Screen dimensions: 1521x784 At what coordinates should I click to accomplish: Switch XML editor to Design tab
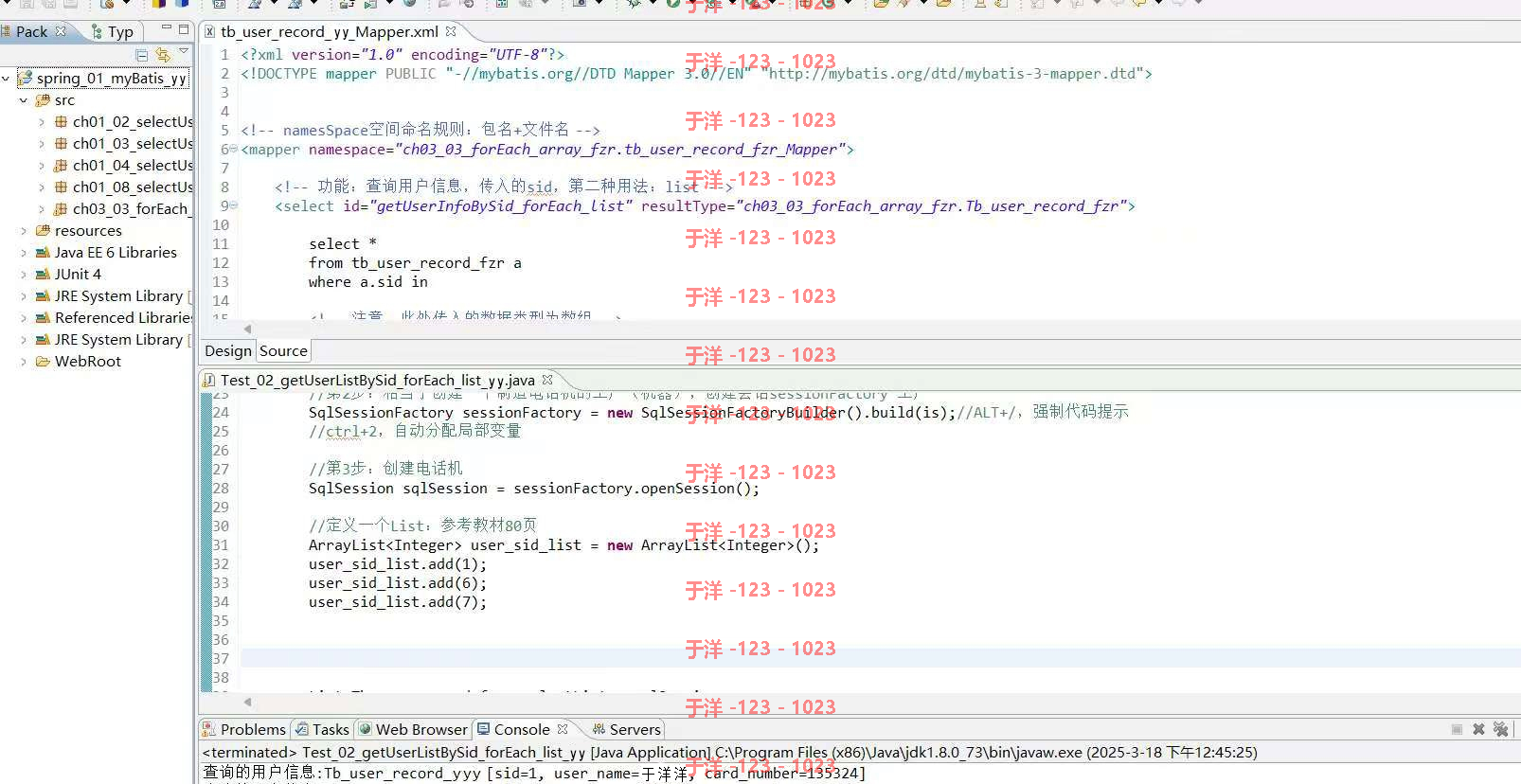(x=228, y=351)
